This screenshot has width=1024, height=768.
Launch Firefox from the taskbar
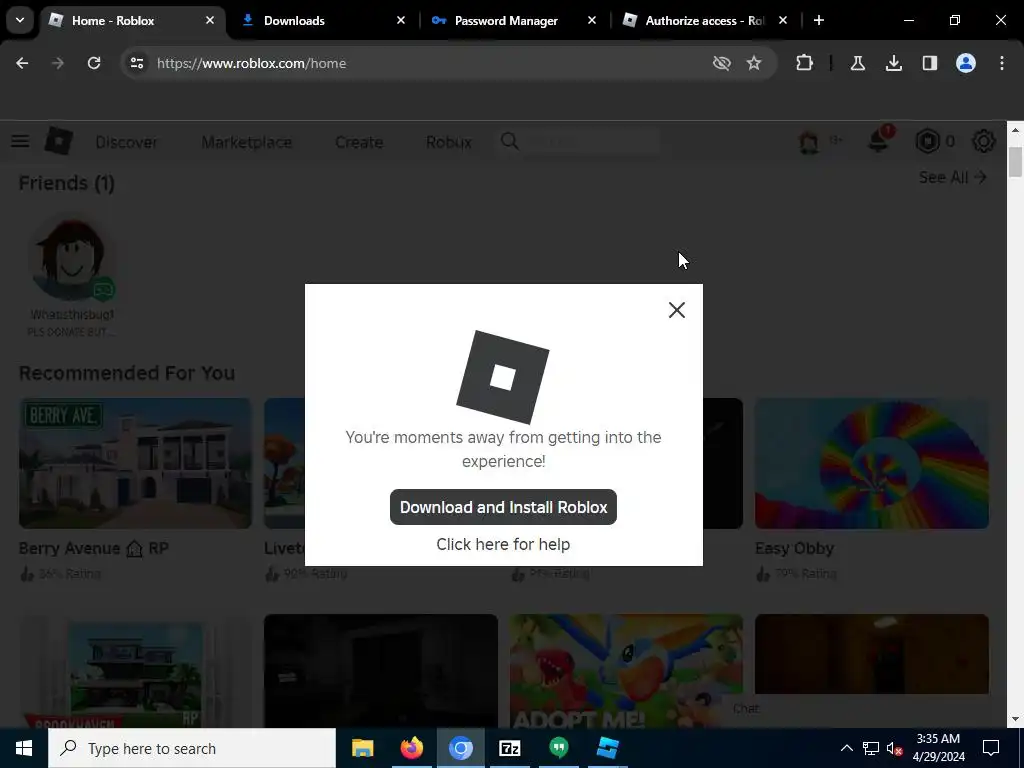point(411,748)
